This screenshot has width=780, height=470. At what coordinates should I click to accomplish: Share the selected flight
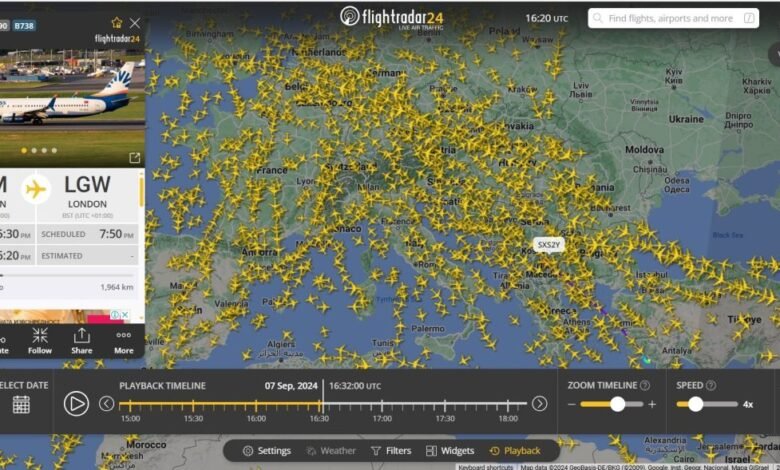click(82, 341)
